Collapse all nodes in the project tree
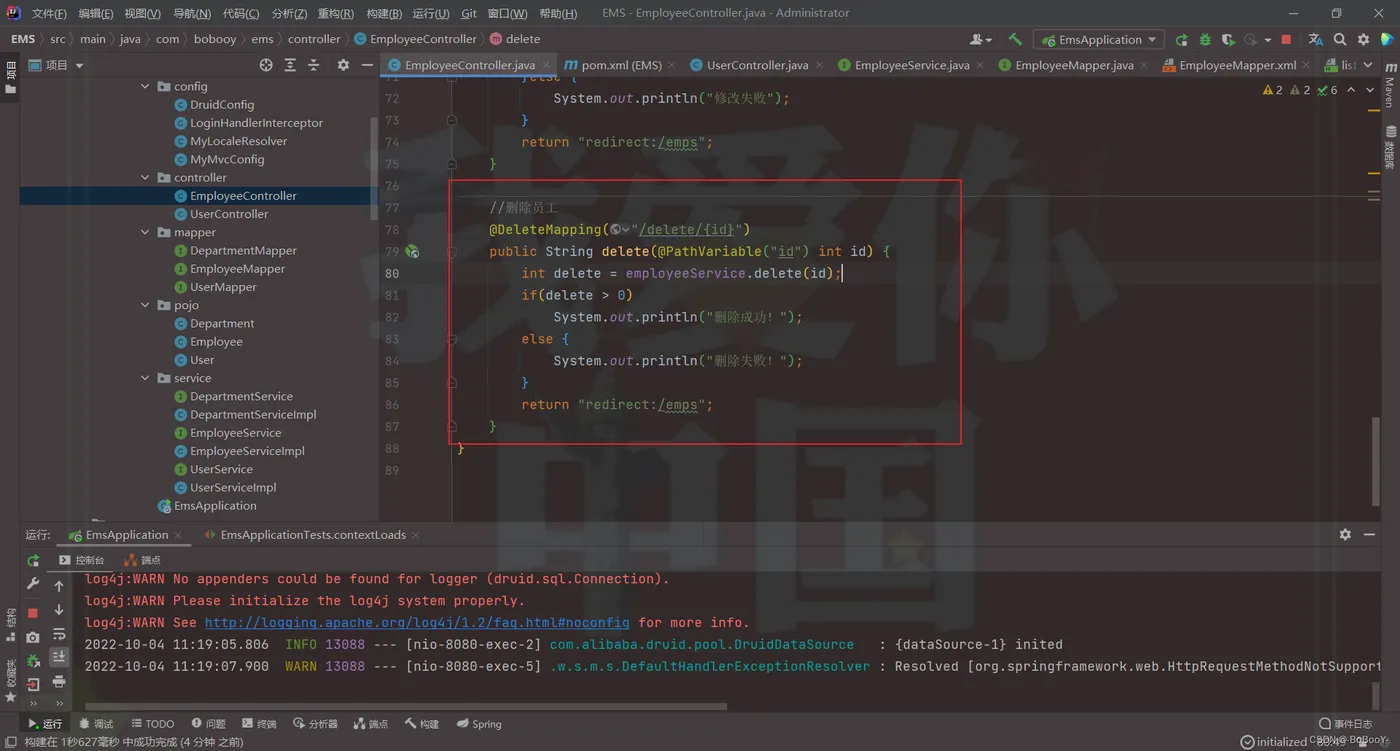Screen dimensions: 1400x751 tap(313, 65)
